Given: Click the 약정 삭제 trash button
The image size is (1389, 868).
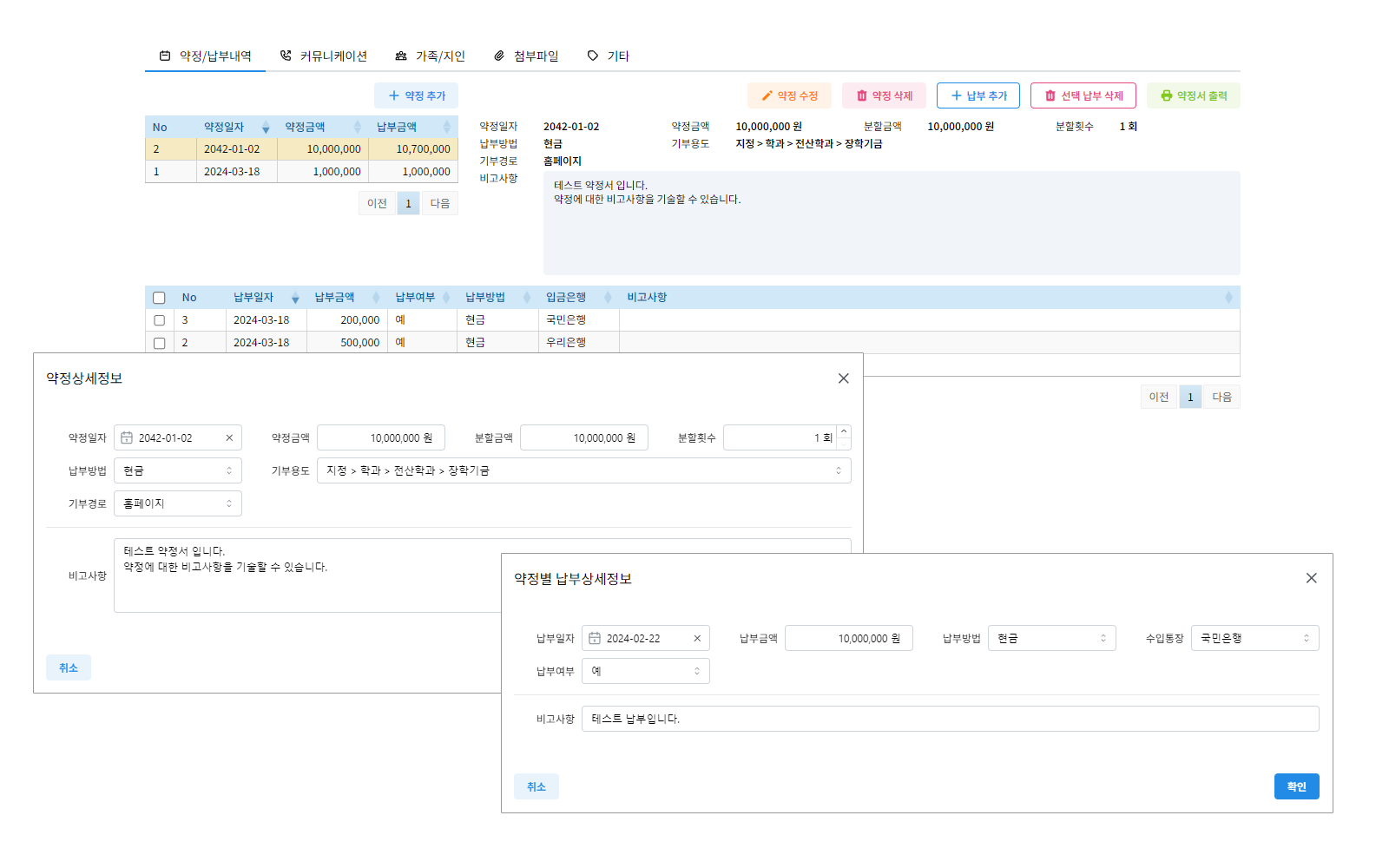Looking at the screenshot, I should [x=884, y=96].
